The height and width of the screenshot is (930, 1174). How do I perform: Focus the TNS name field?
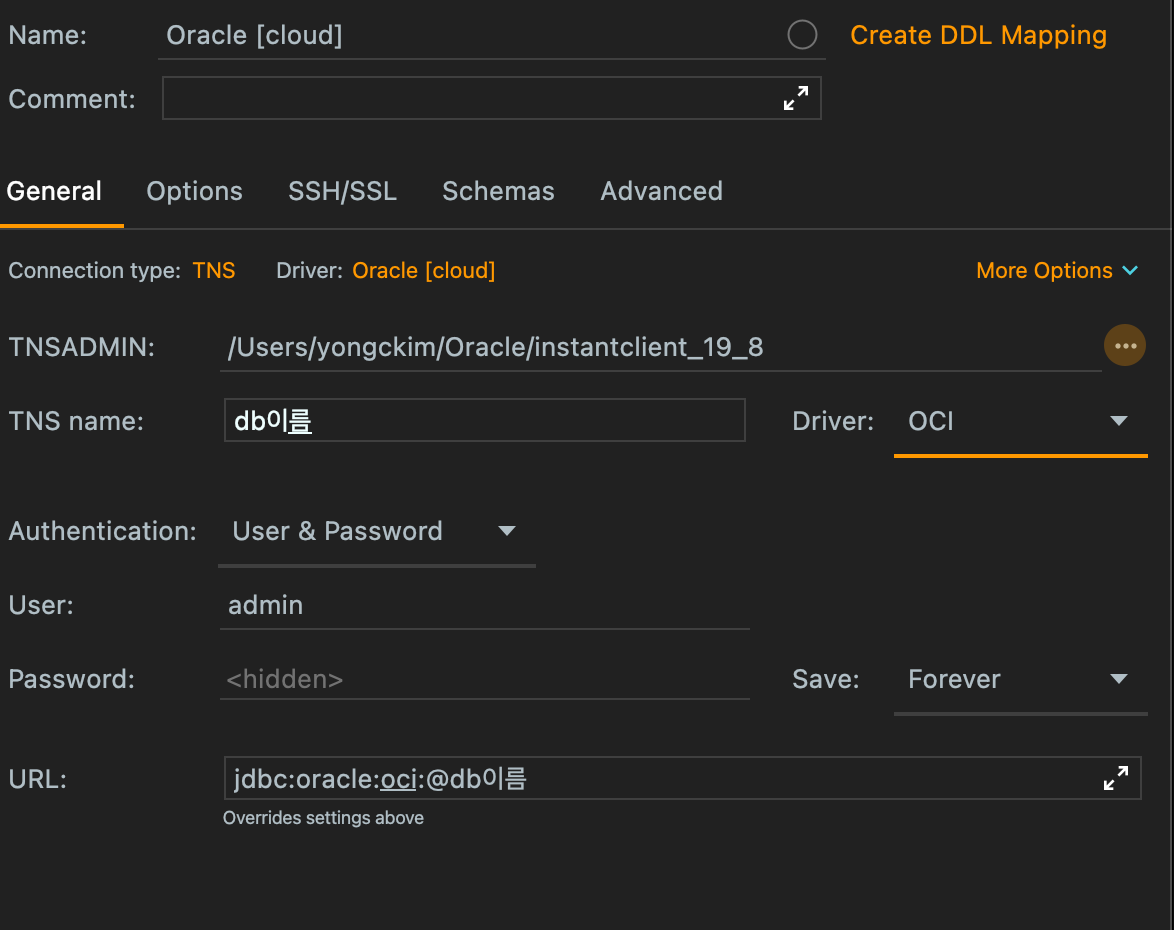pos(484,420)
